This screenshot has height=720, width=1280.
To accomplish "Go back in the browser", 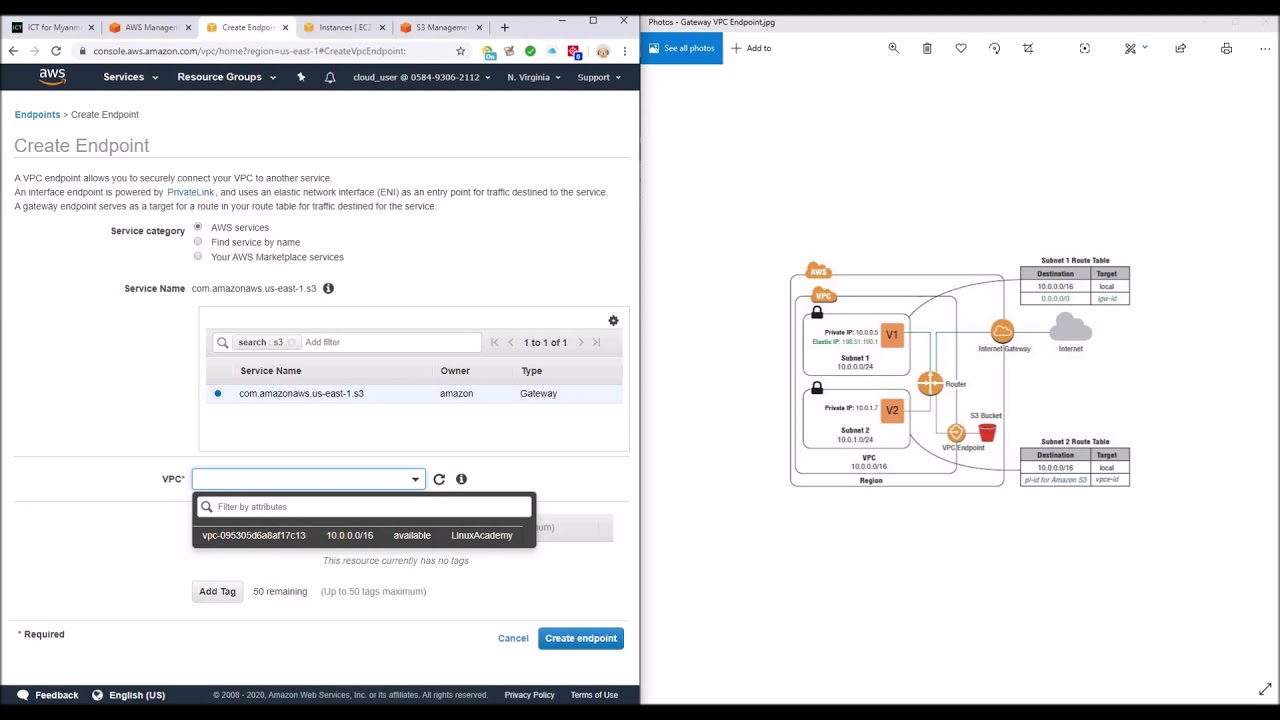I will (x=13, y=51).
